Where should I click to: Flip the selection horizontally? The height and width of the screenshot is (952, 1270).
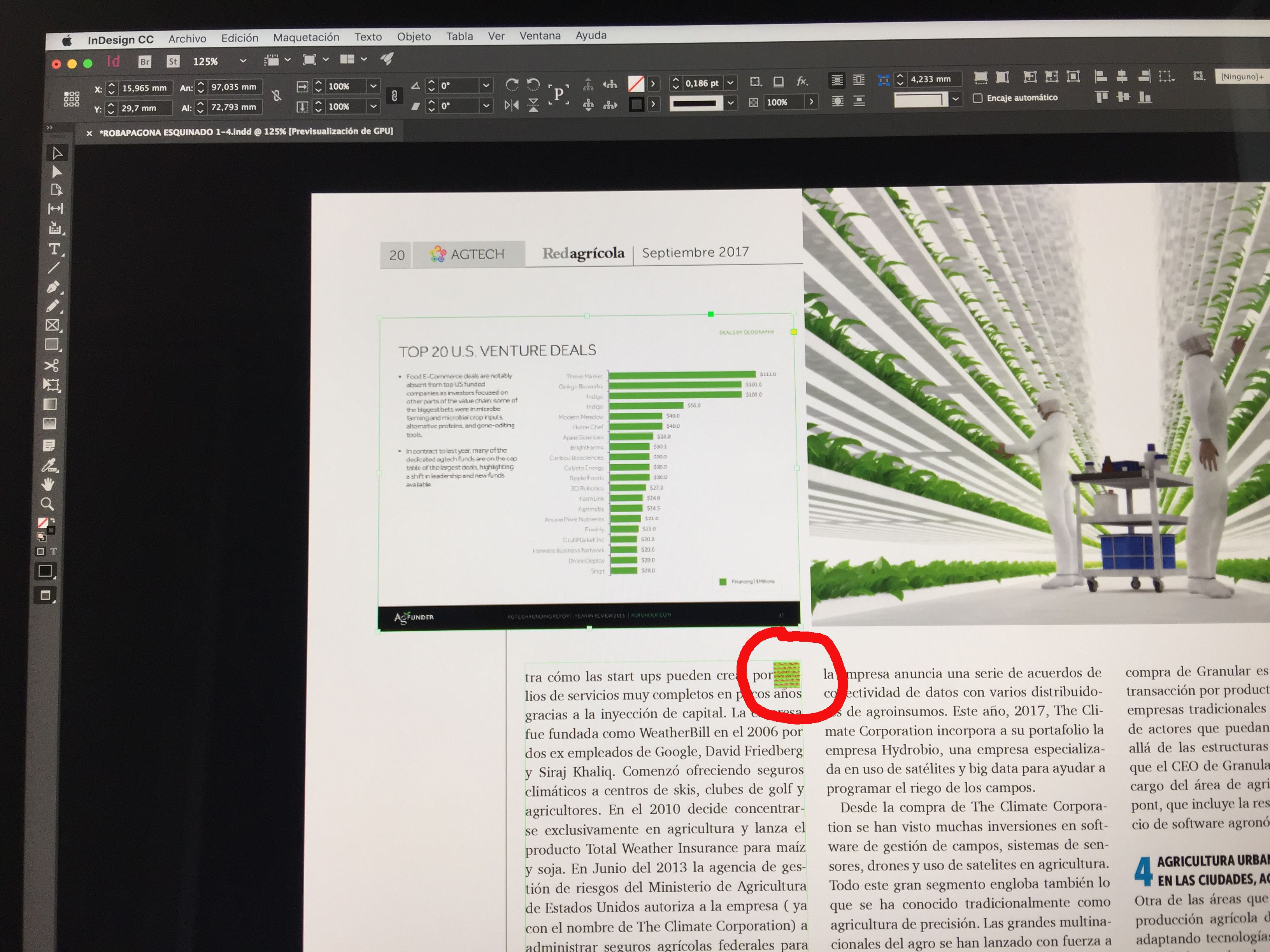point(512,106)
